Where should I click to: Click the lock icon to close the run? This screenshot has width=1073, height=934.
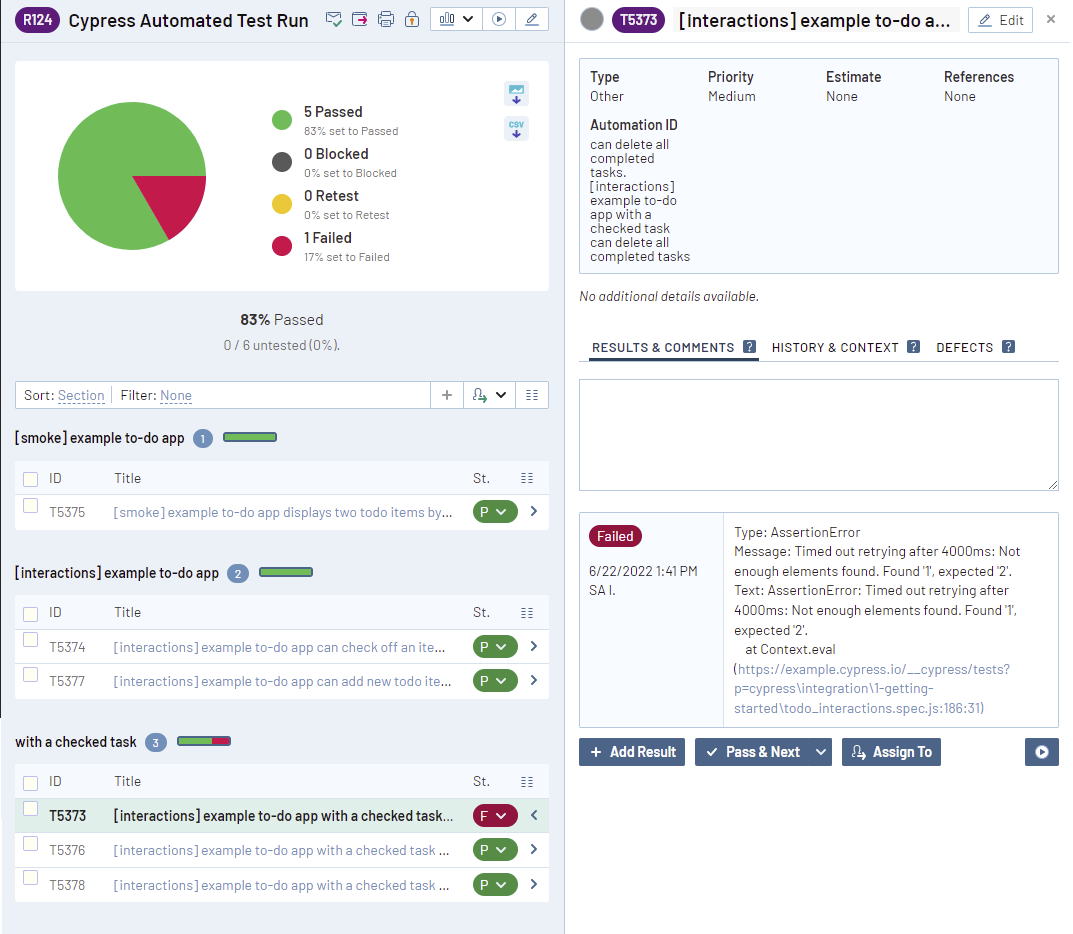click(x=411, y=20)
